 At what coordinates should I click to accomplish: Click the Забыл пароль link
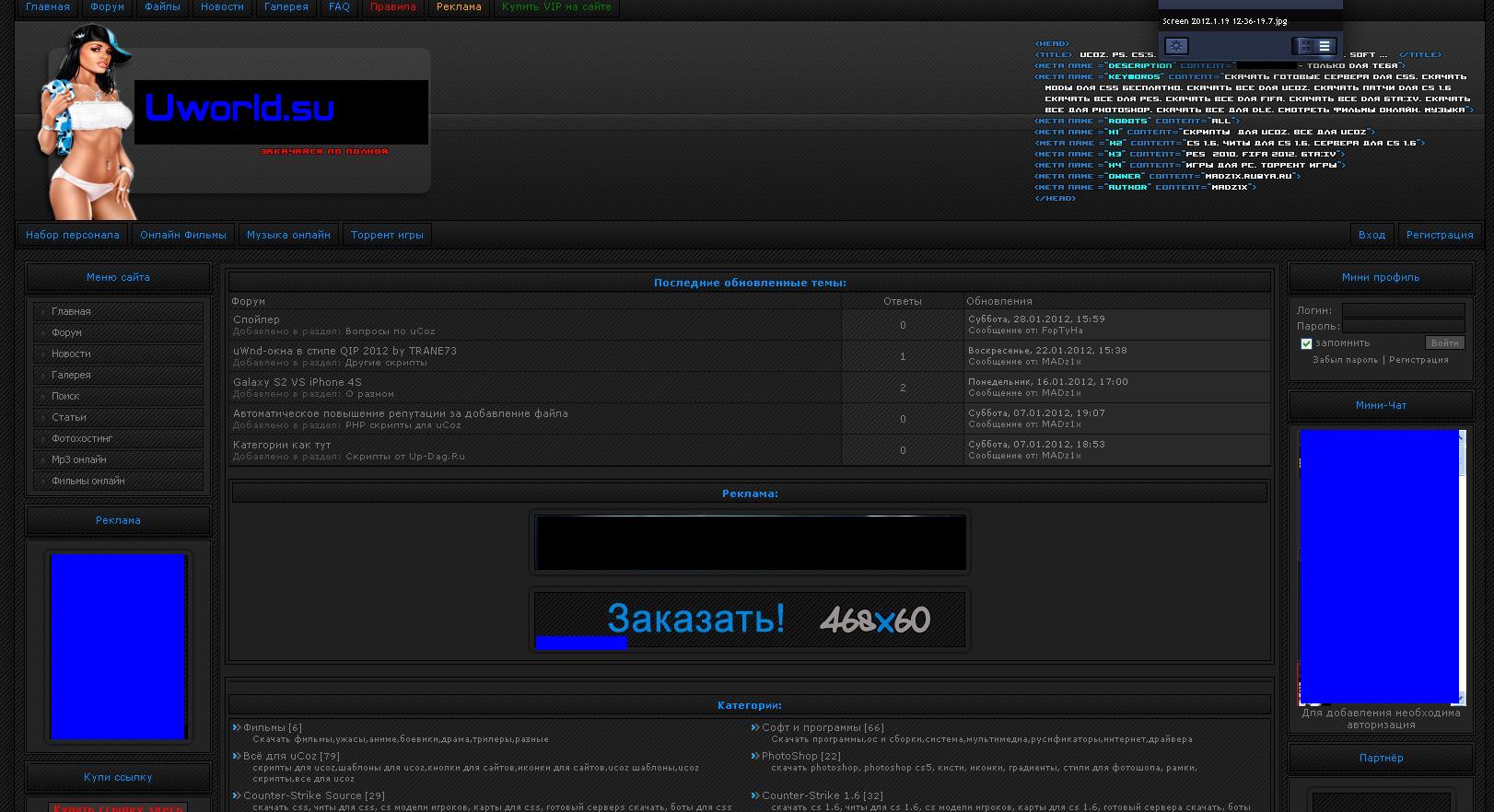(1345, 360)
